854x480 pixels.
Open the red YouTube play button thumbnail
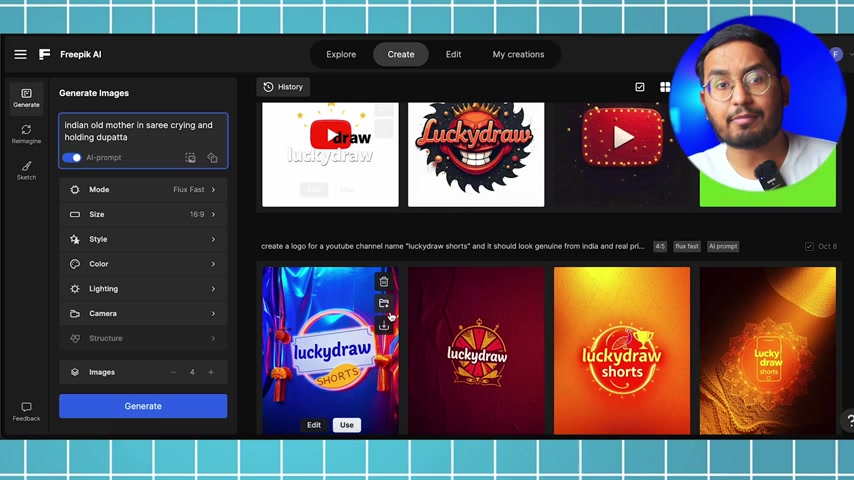point(622,155)
